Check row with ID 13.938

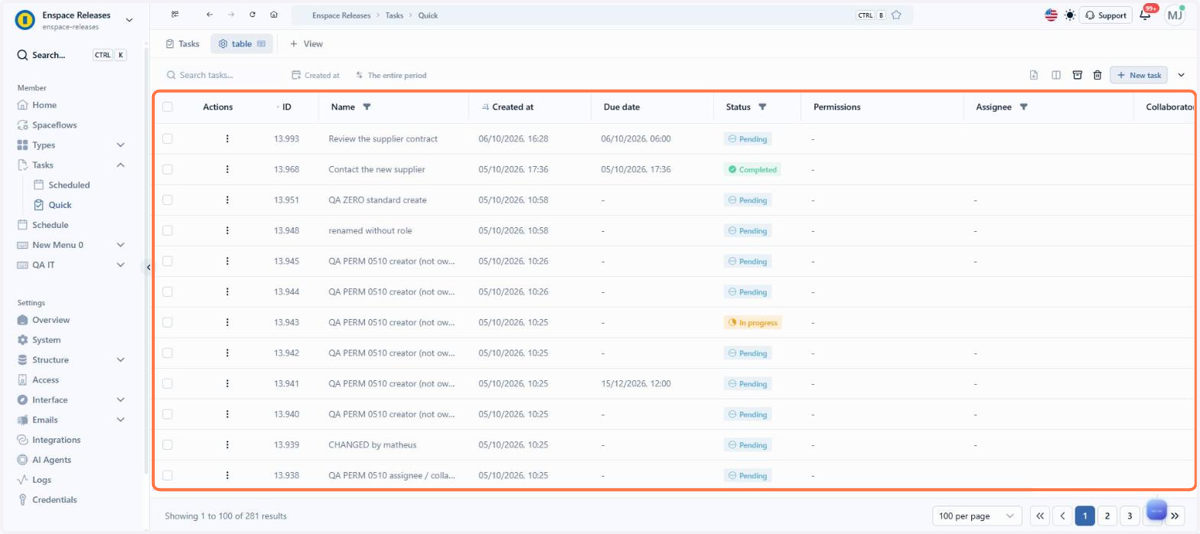point(167,475)
